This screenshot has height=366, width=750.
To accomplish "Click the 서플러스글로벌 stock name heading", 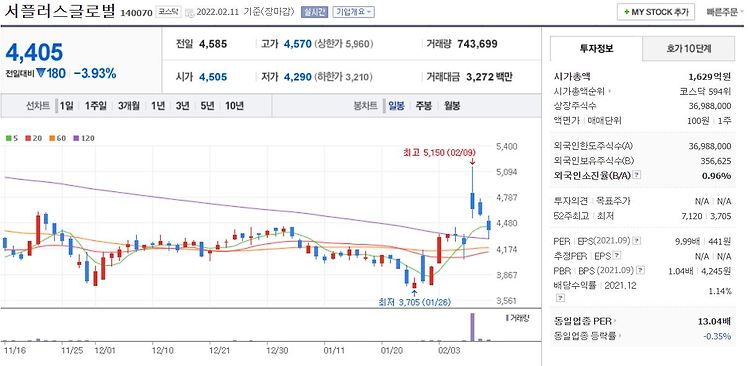I will [x=59, y=11].
